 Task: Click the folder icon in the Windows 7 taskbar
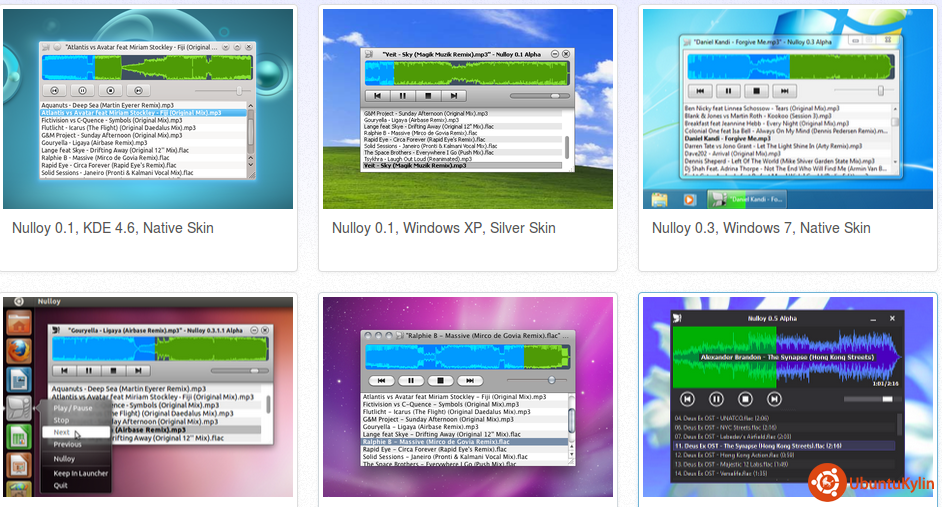pos(660,199)
